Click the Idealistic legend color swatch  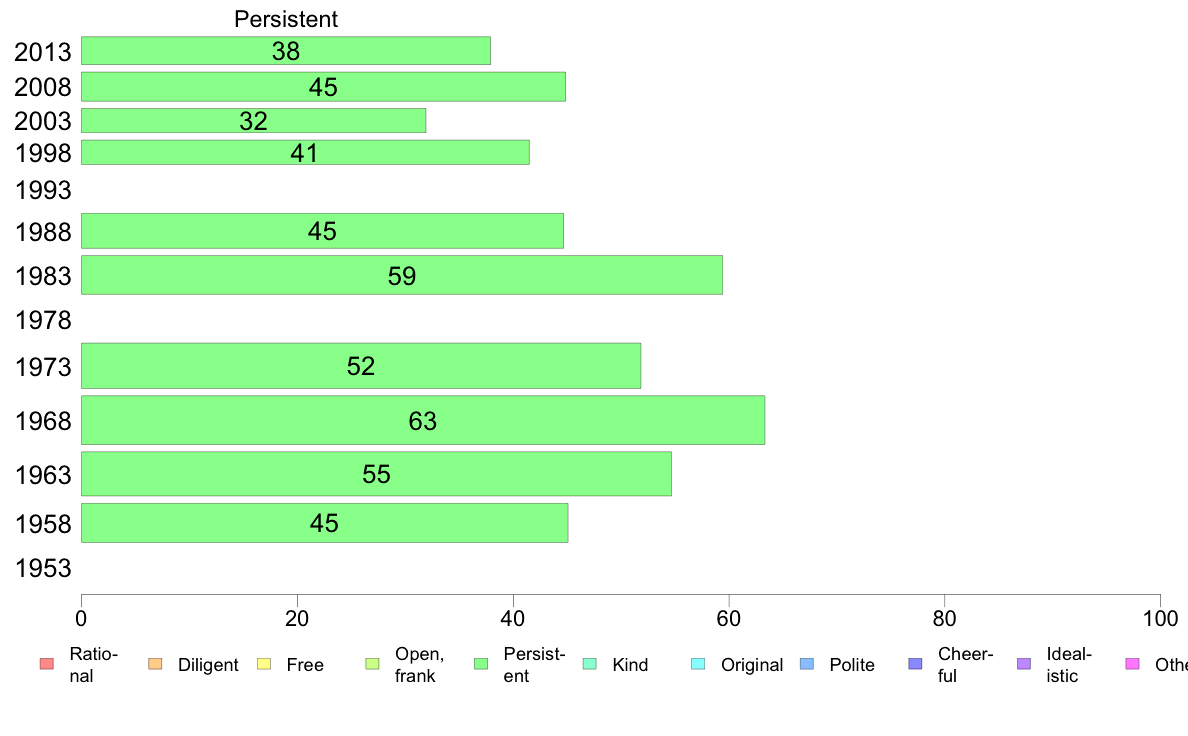(1024, 664)
